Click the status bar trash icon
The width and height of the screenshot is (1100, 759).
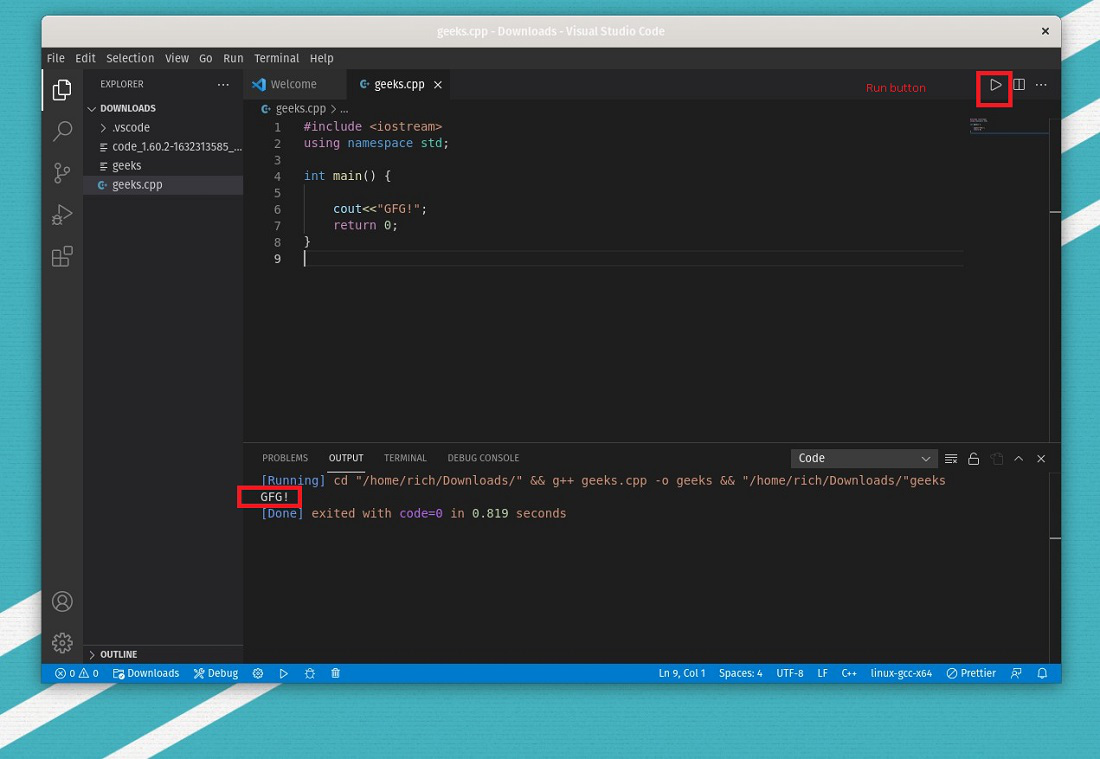click(335, 673)
